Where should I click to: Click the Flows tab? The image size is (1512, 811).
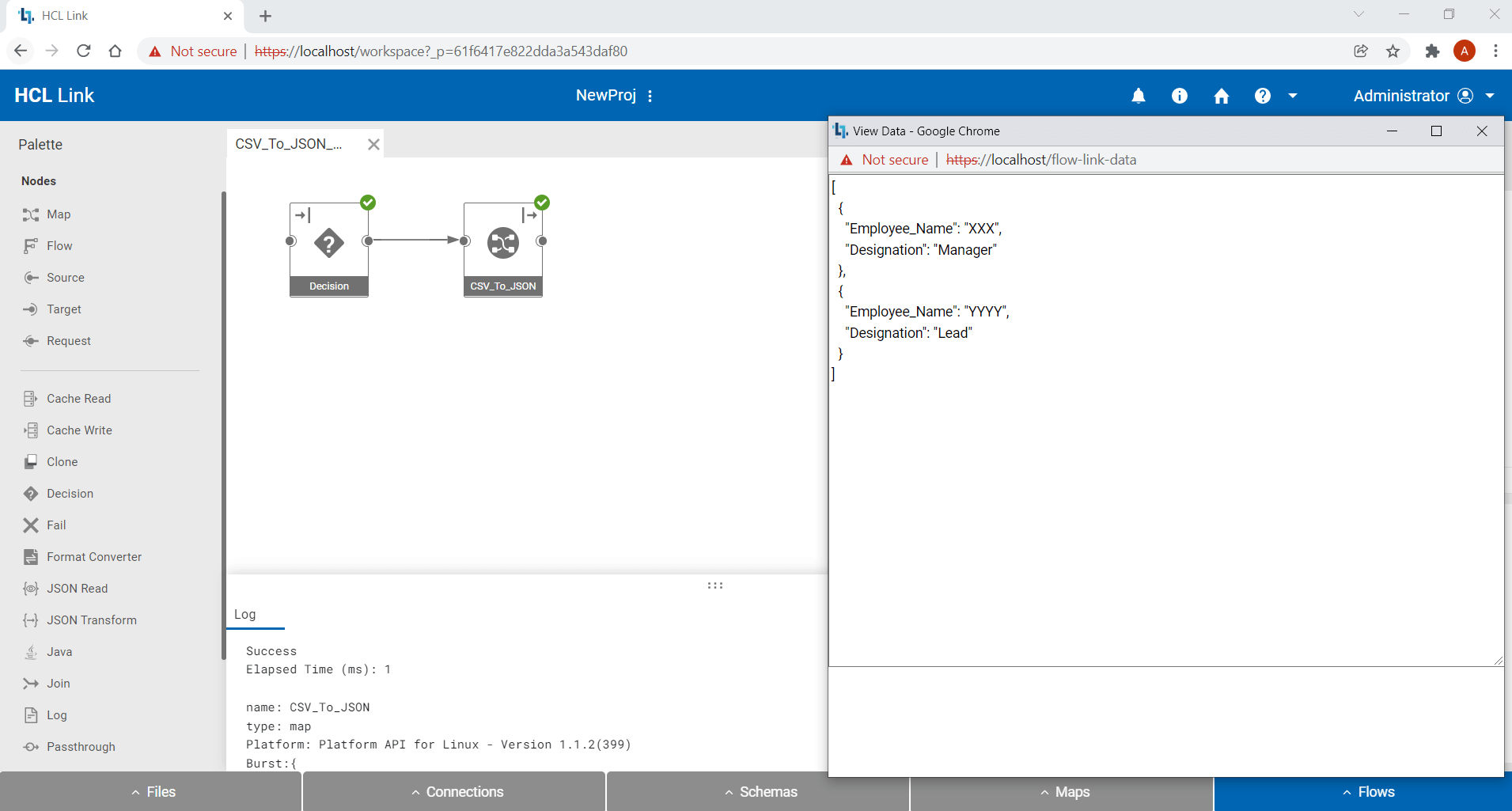pos(1368,791)
